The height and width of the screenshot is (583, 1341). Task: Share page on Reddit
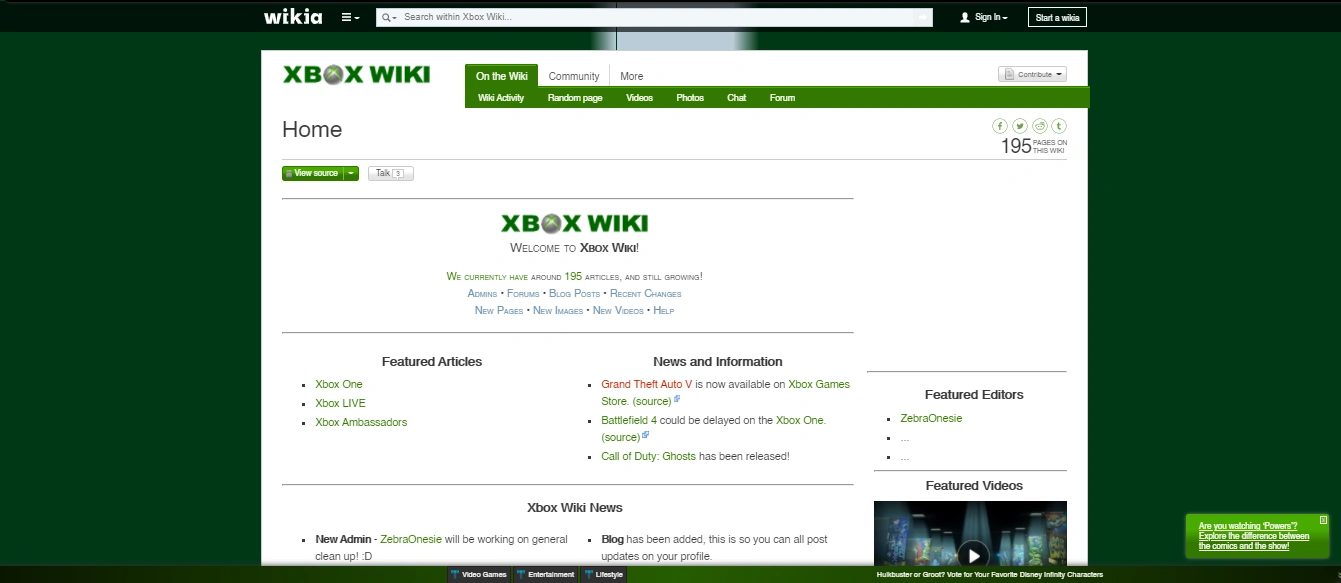[x=1040, y=125]
